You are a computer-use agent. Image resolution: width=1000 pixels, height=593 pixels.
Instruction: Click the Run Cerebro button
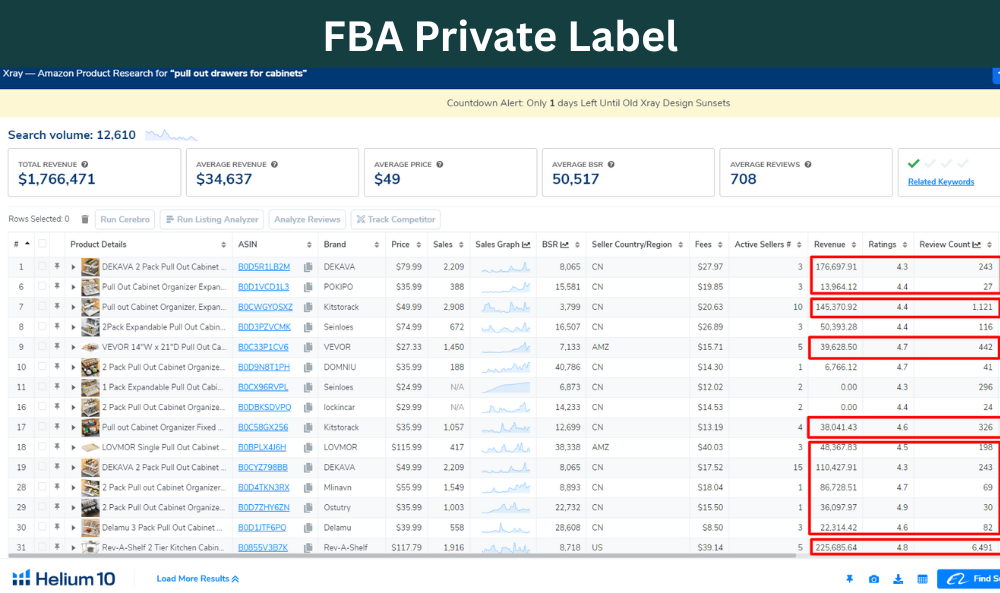tap(125, 219)
